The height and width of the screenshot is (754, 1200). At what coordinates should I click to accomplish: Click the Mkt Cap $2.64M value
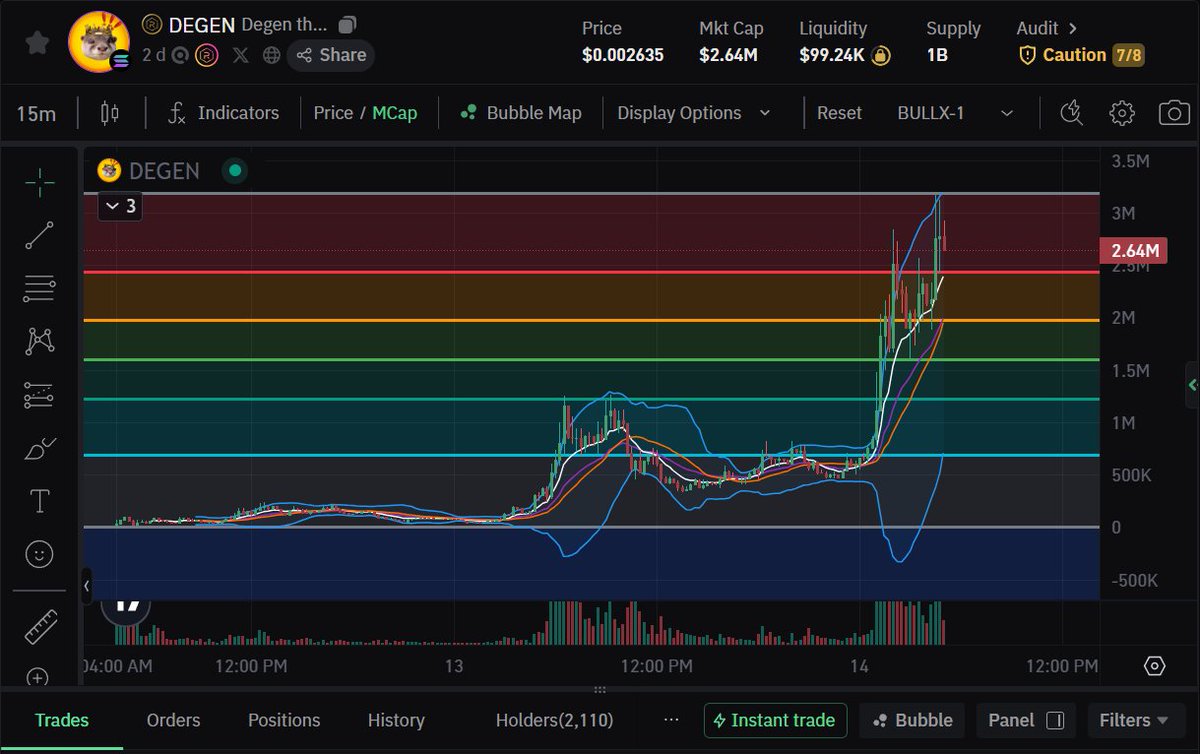point(728,55)
